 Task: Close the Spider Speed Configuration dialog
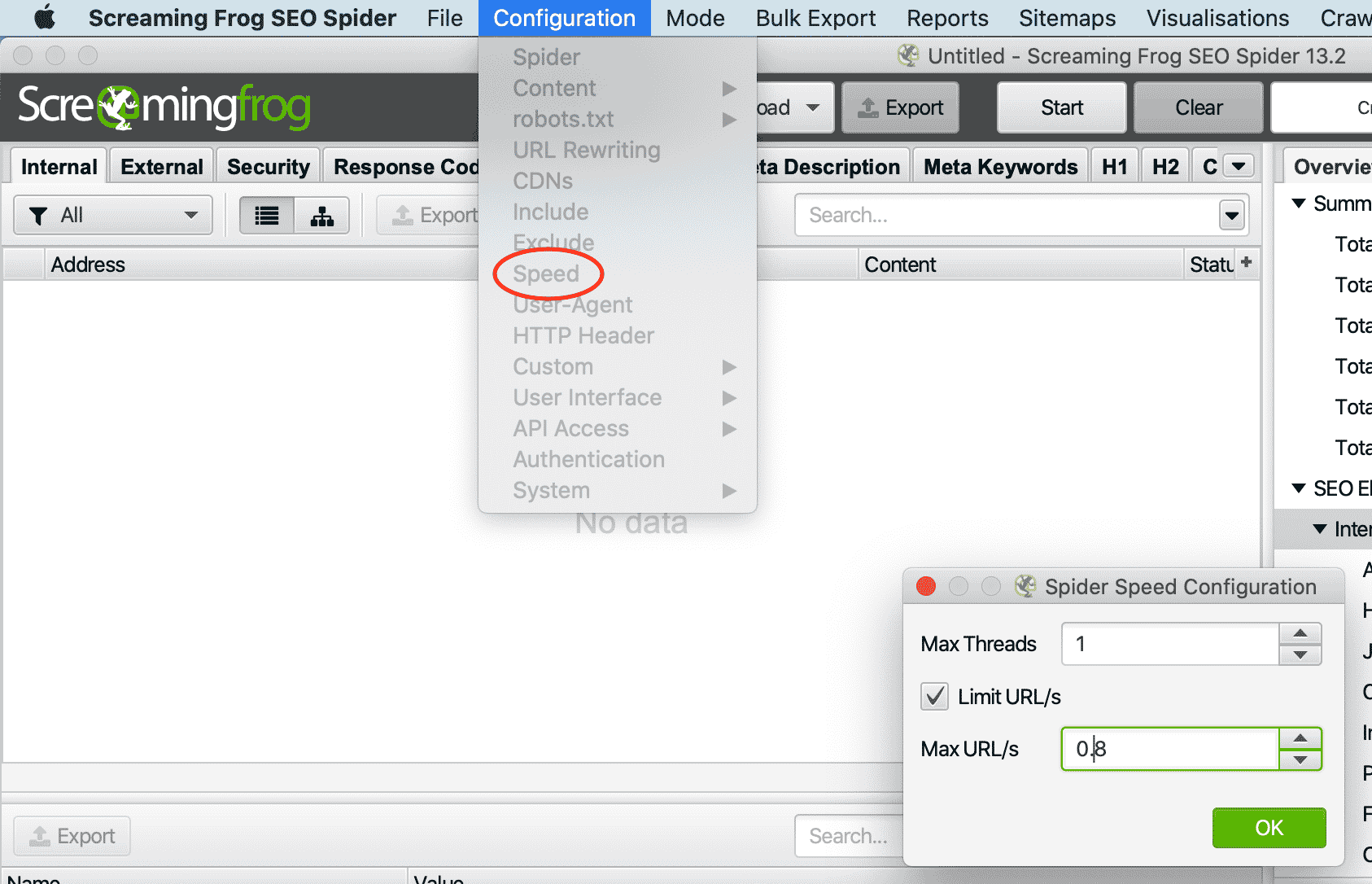pos(926,586)
